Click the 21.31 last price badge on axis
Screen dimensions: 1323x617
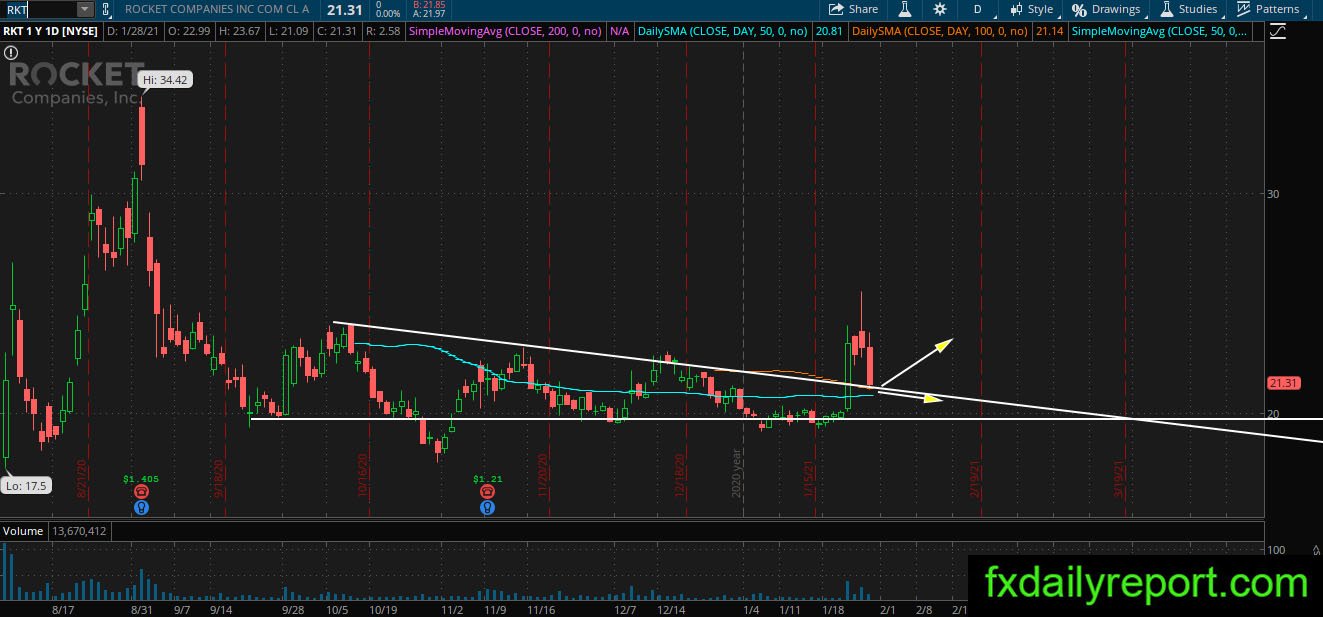(1283, 383)
